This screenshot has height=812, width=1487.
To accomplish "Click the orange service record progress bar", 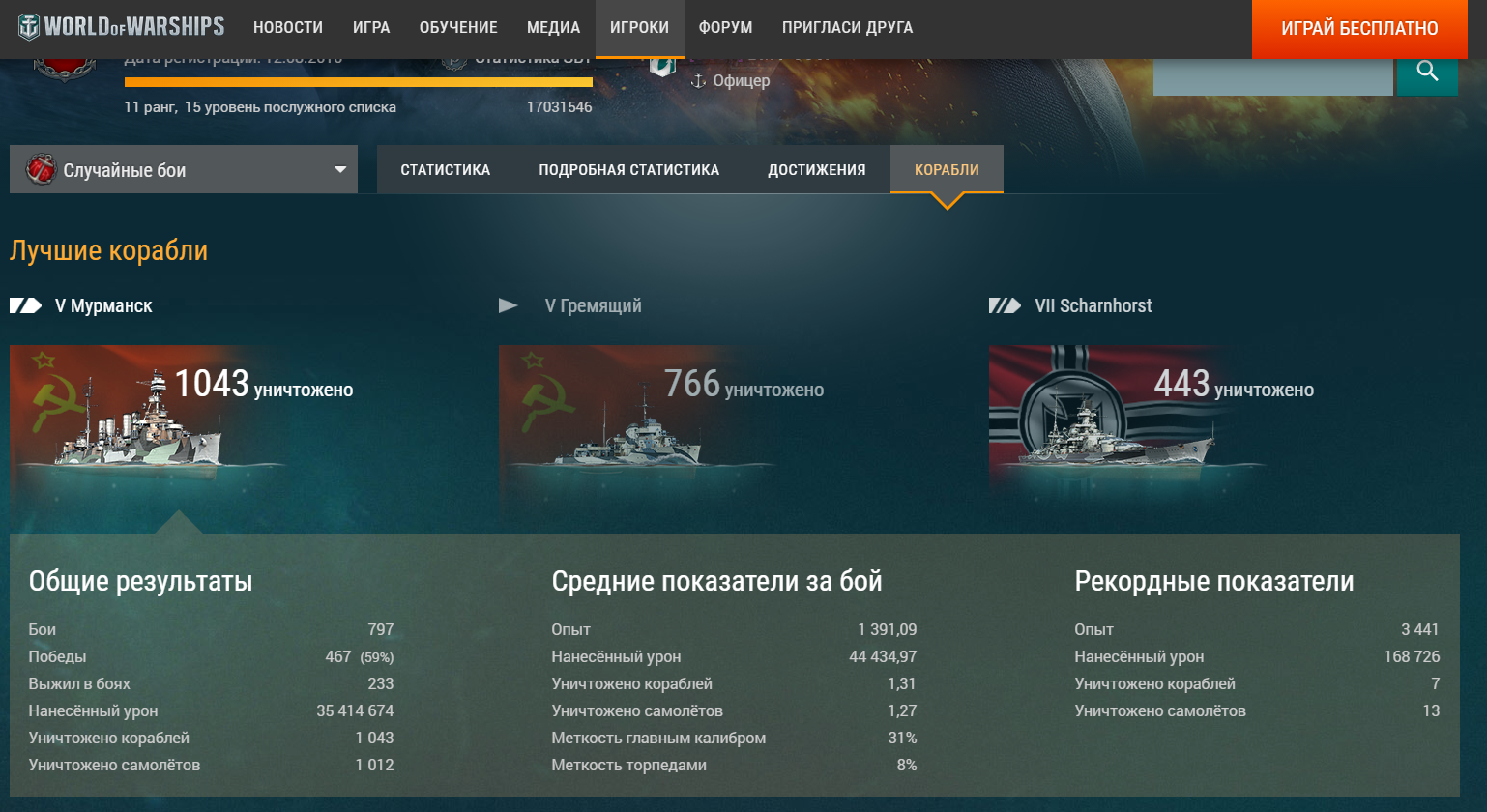I will click(359, 82).
